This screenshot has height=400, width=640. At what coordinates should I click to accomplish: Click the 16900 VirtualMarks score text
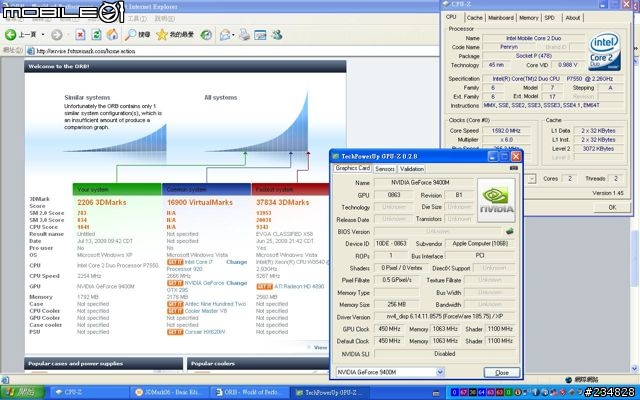coord(200,202)
